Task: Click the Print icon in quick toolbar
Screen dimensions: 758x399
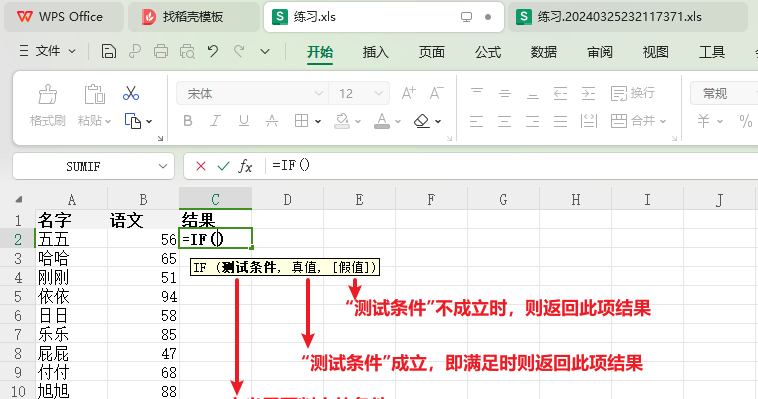Action: 161,51
